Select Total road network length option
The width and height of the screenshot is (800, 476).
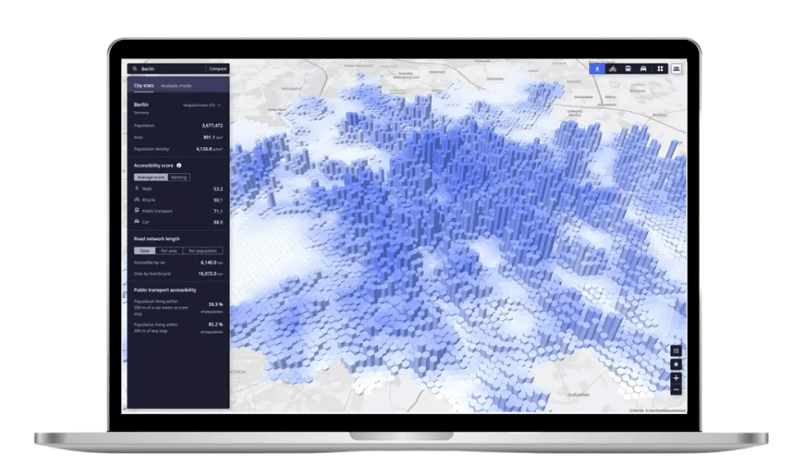[x=143, y=251]
